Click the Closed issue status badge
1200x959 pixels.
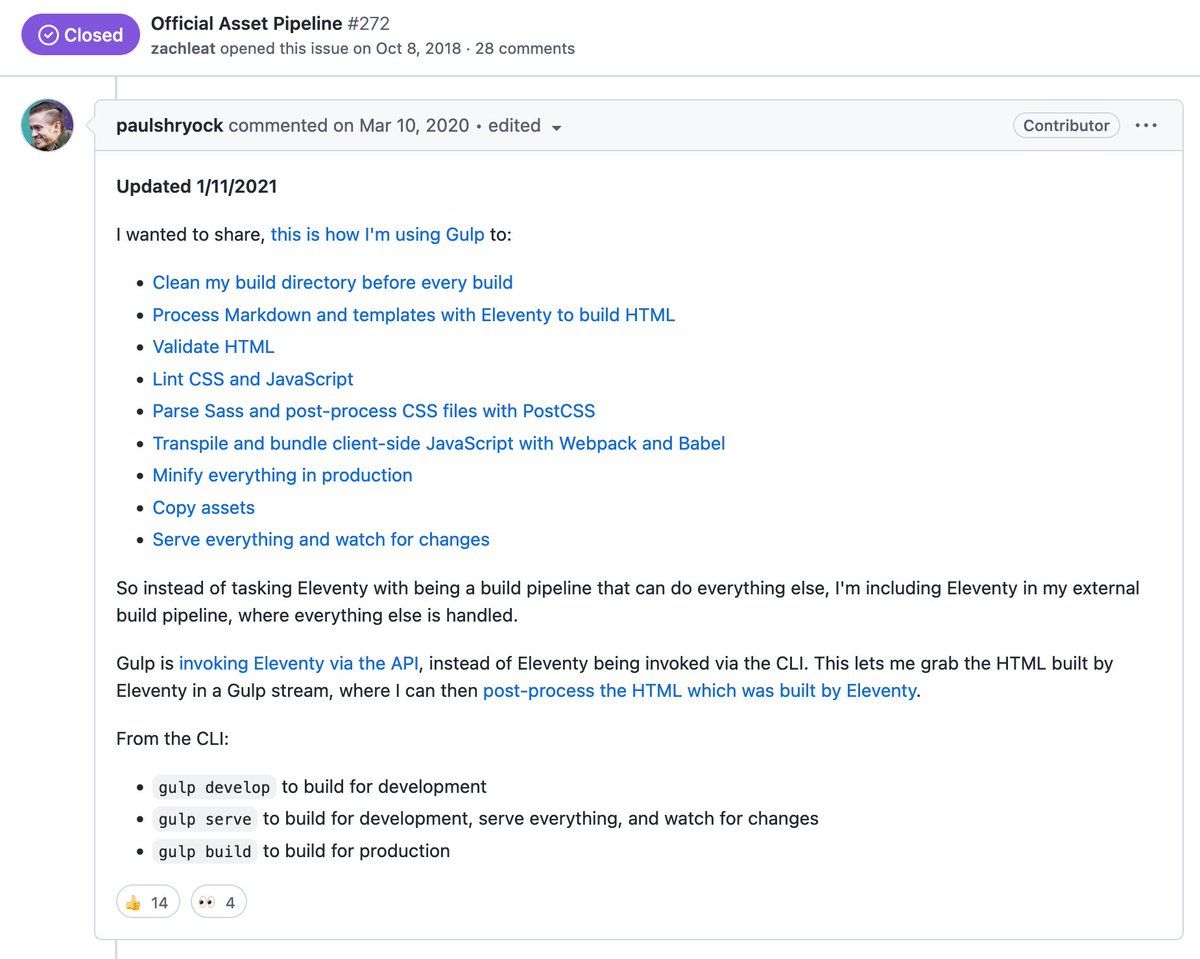point(81,35)
